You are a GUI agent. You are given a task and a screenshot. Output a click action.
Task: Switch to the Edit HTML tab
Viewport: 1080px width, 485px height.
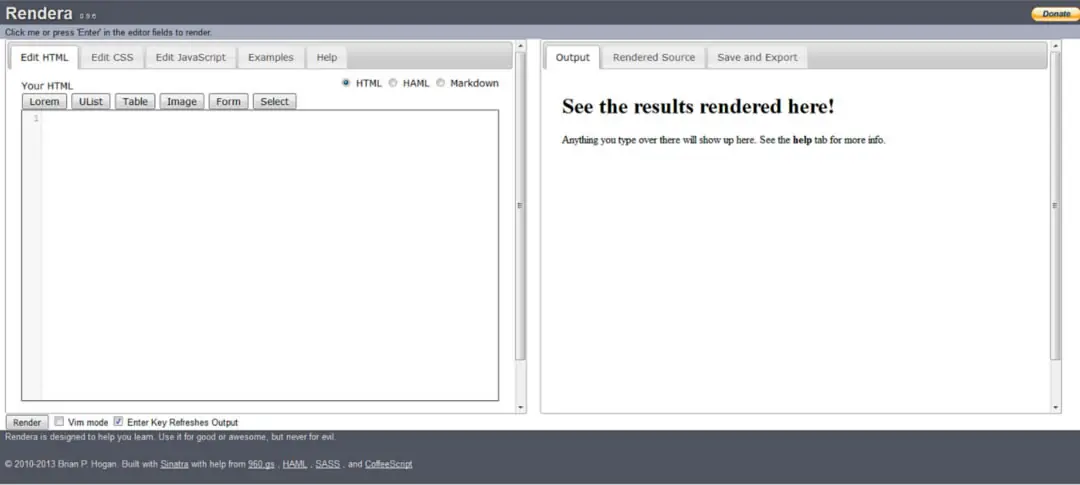tap(45, 58)
